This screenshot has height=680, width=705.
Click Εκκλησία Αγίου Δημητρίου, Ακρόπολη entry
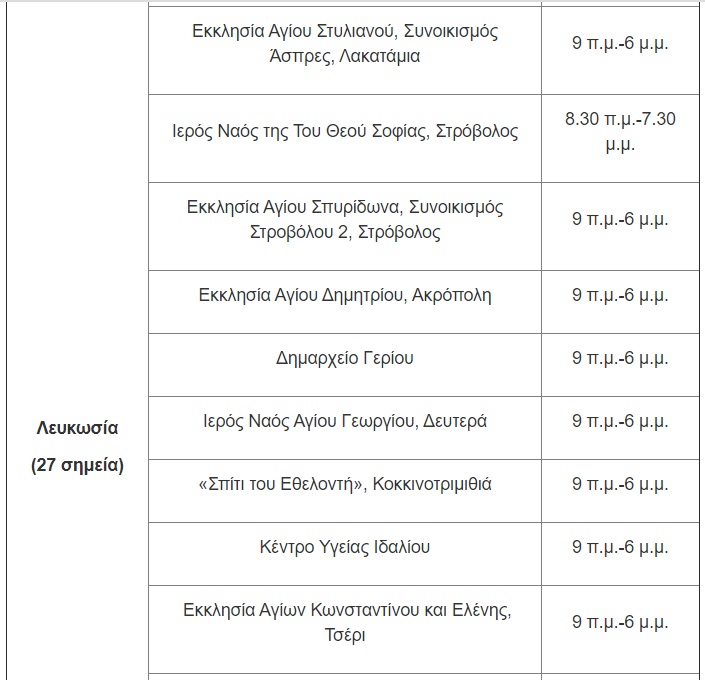(x=345, y=295)
